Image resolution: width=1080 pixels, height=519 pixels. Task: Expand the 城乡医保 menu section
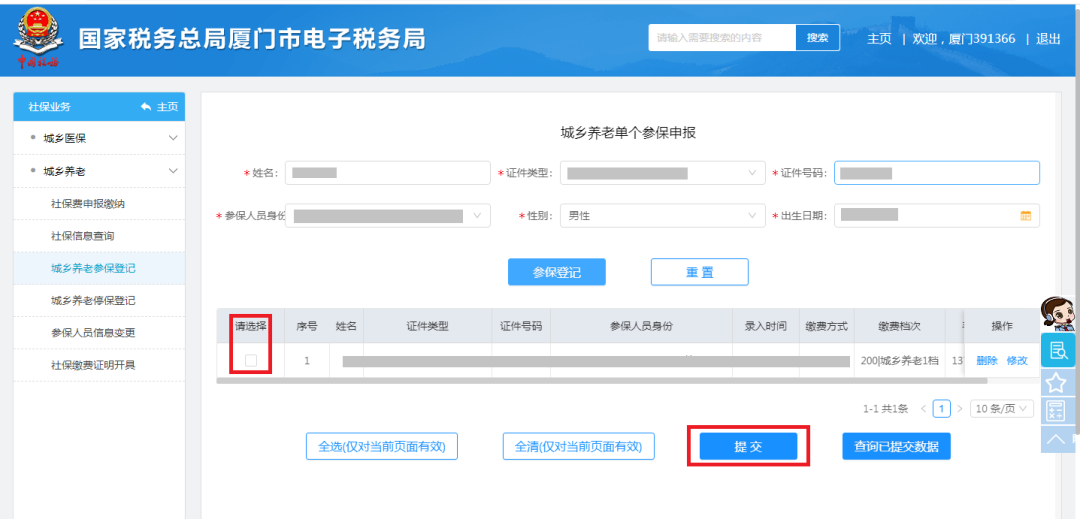tap(99, 138)
